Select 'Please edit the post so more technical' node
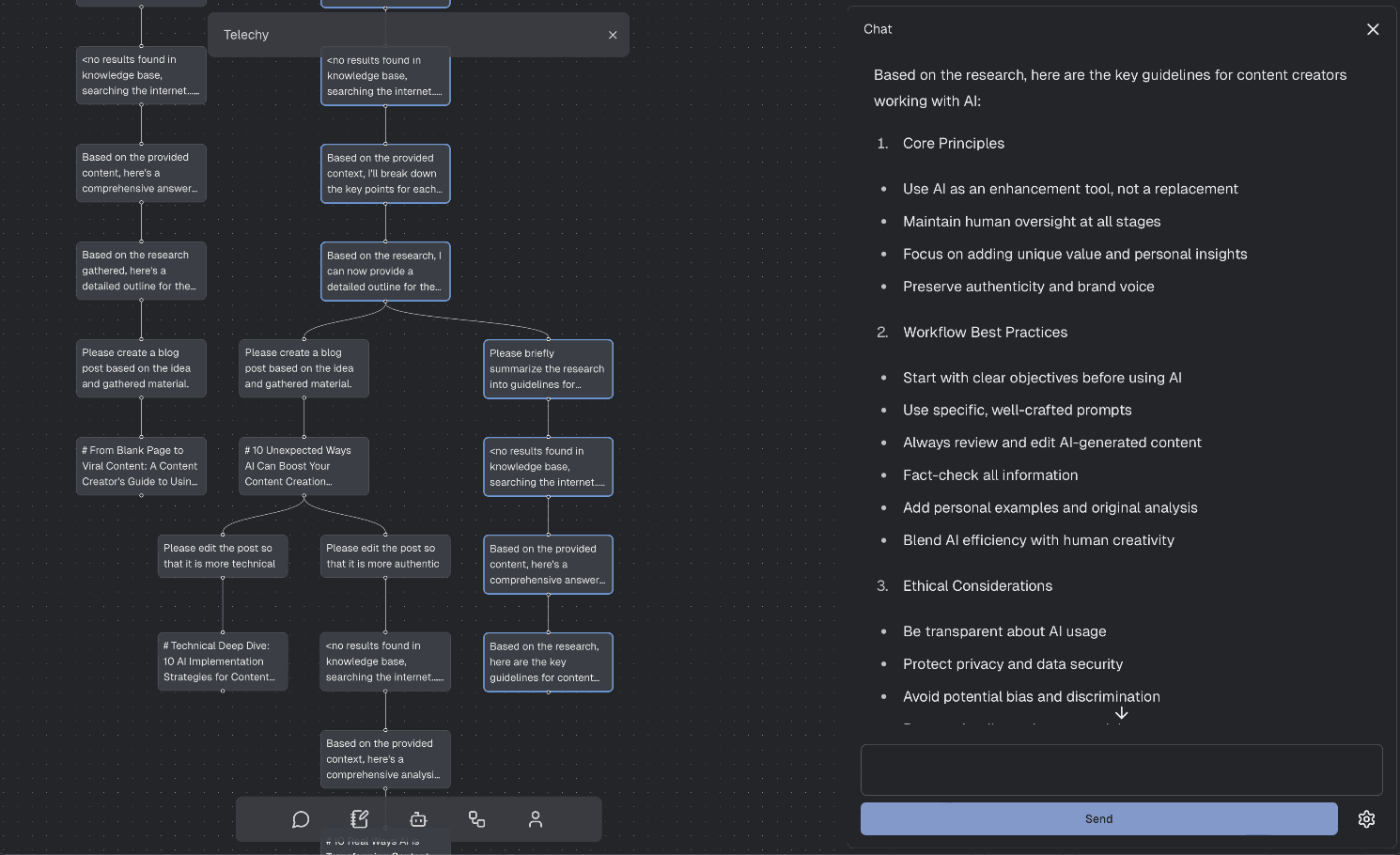The width and height of the screenshot is (1400, 855). click(223, 556)
